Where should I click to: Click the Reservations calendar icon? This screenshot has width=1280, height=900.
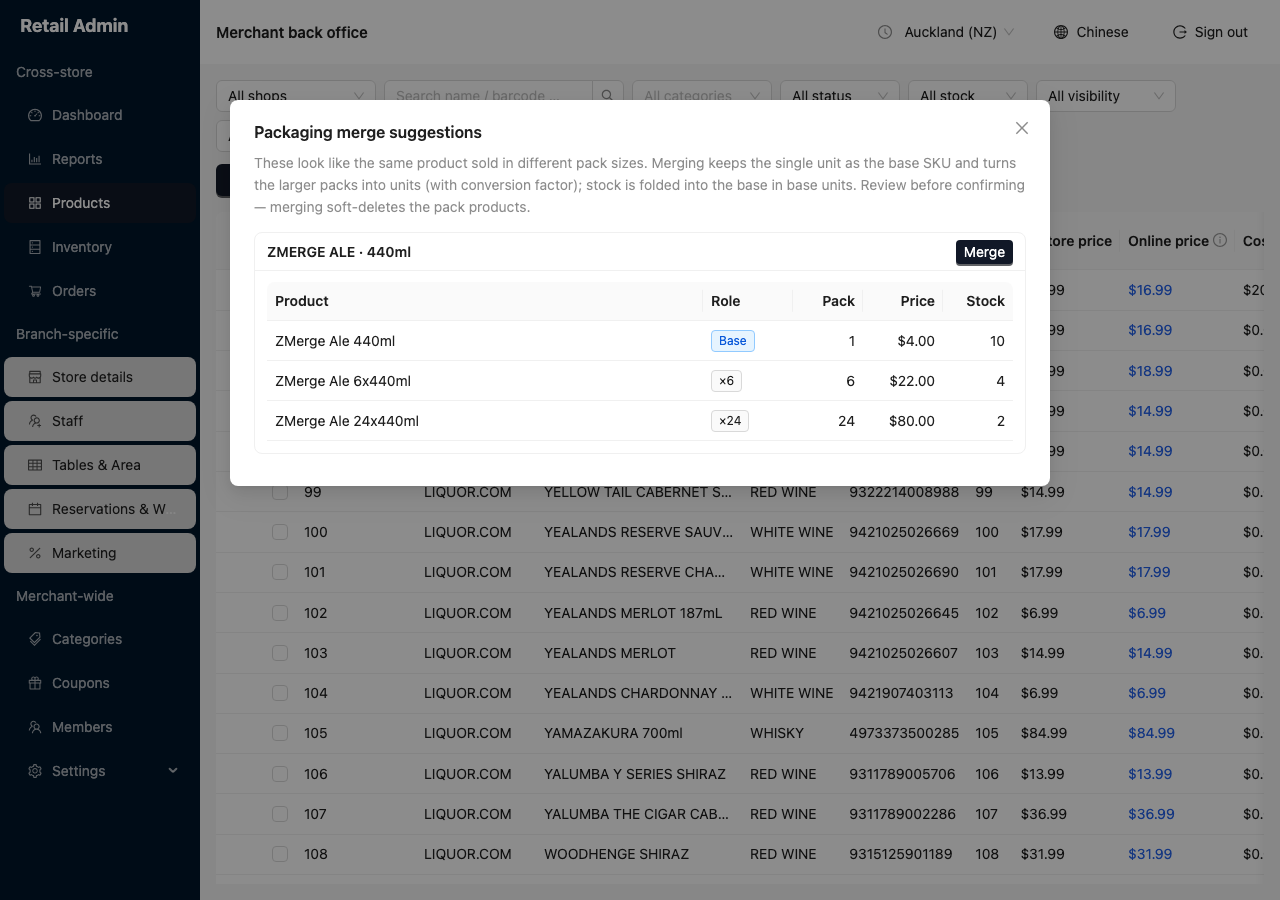35,509
